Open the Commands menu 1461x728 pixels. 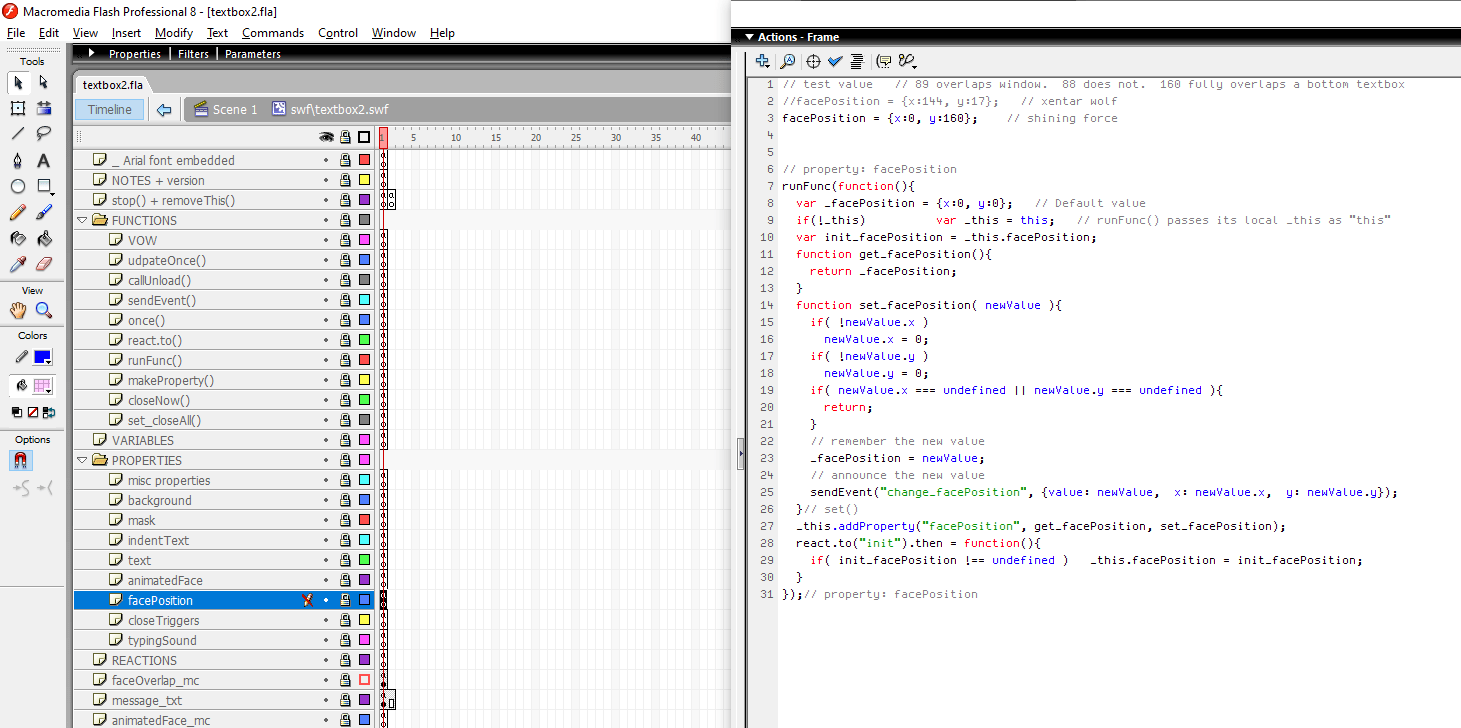click(272, 33)
